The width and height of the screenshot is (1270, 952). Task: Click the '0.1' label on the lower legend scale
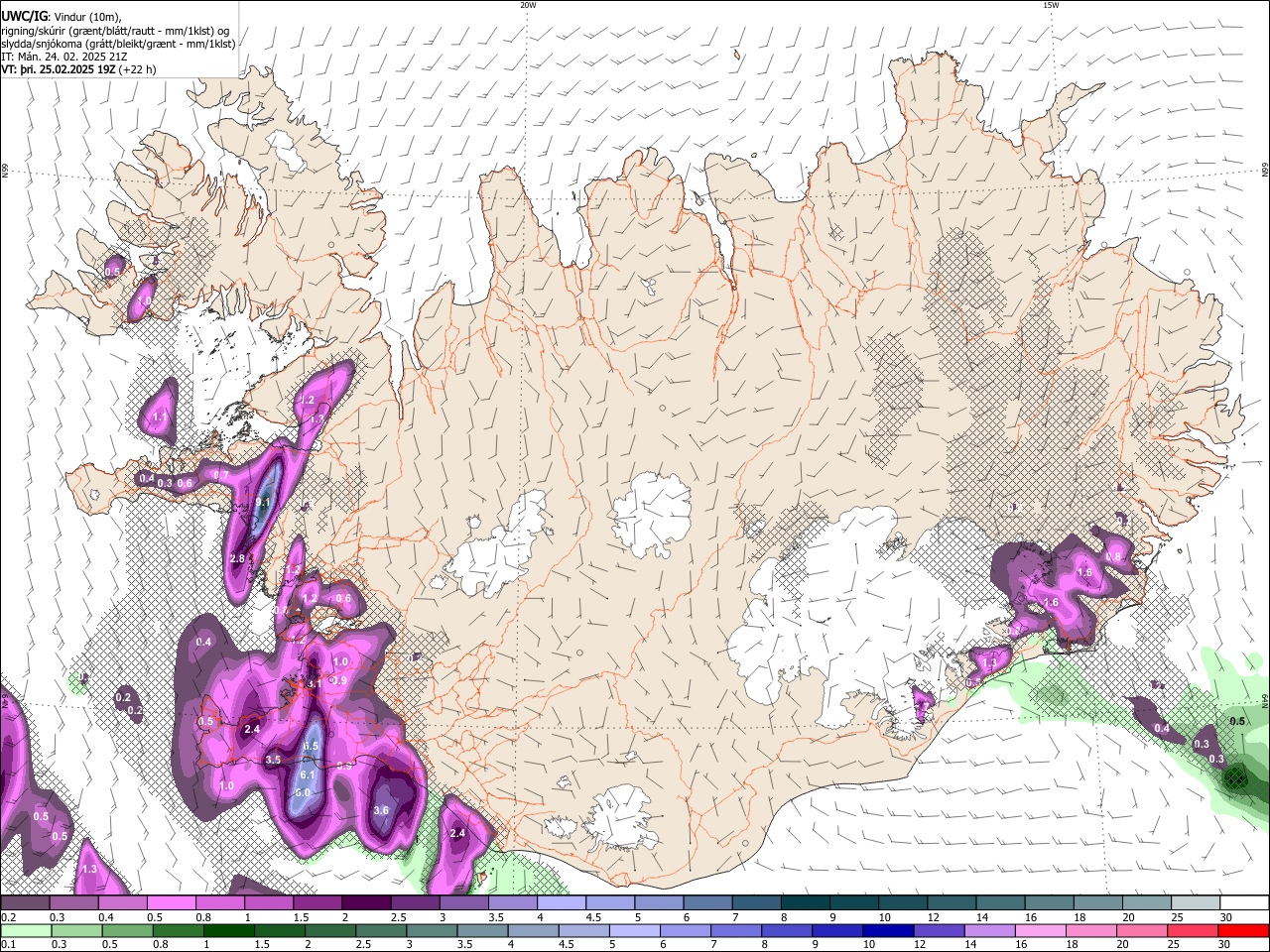8,944
